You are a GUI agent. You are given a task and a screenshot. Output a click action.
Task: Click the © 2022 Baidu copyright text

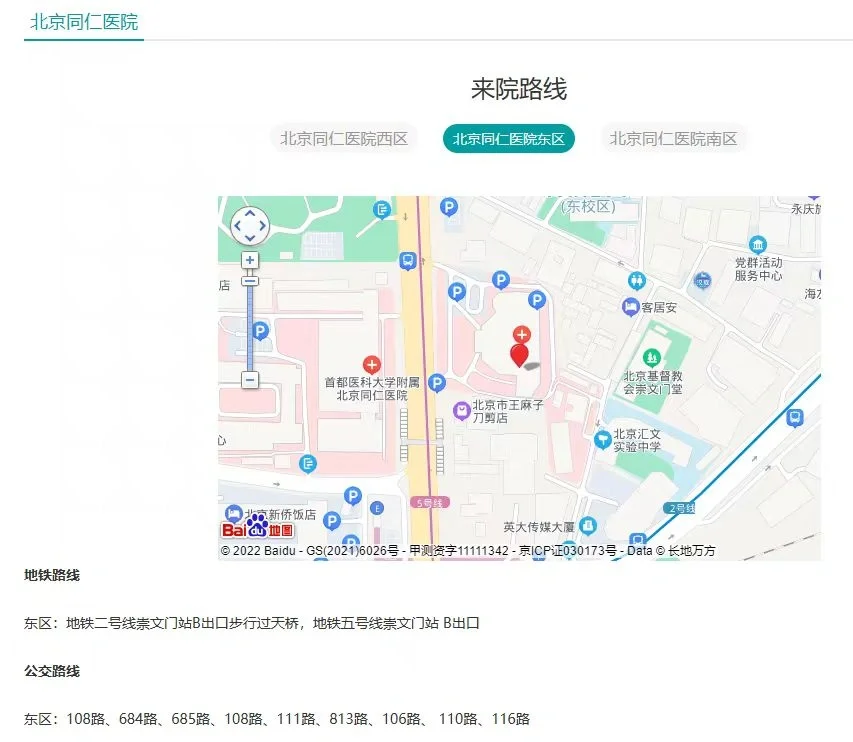tap(468, 551)
